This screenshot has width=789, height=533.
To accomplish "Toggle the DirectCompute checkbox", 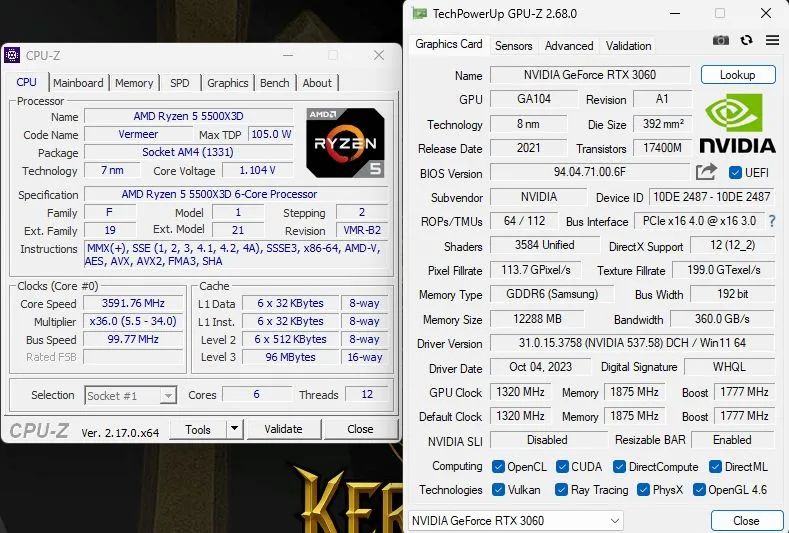I will coord(619,467).
